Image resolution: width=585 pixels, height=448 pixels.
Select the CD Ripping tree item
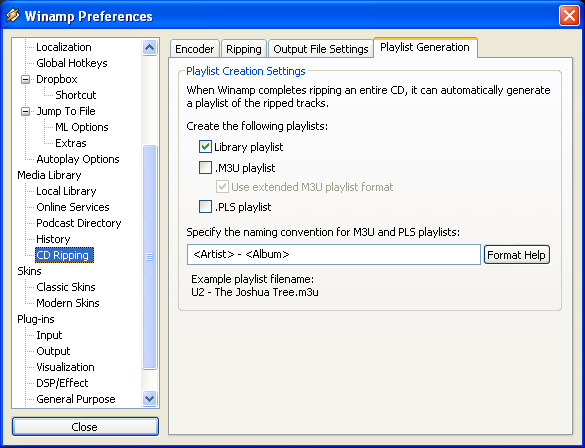[64, 255]
